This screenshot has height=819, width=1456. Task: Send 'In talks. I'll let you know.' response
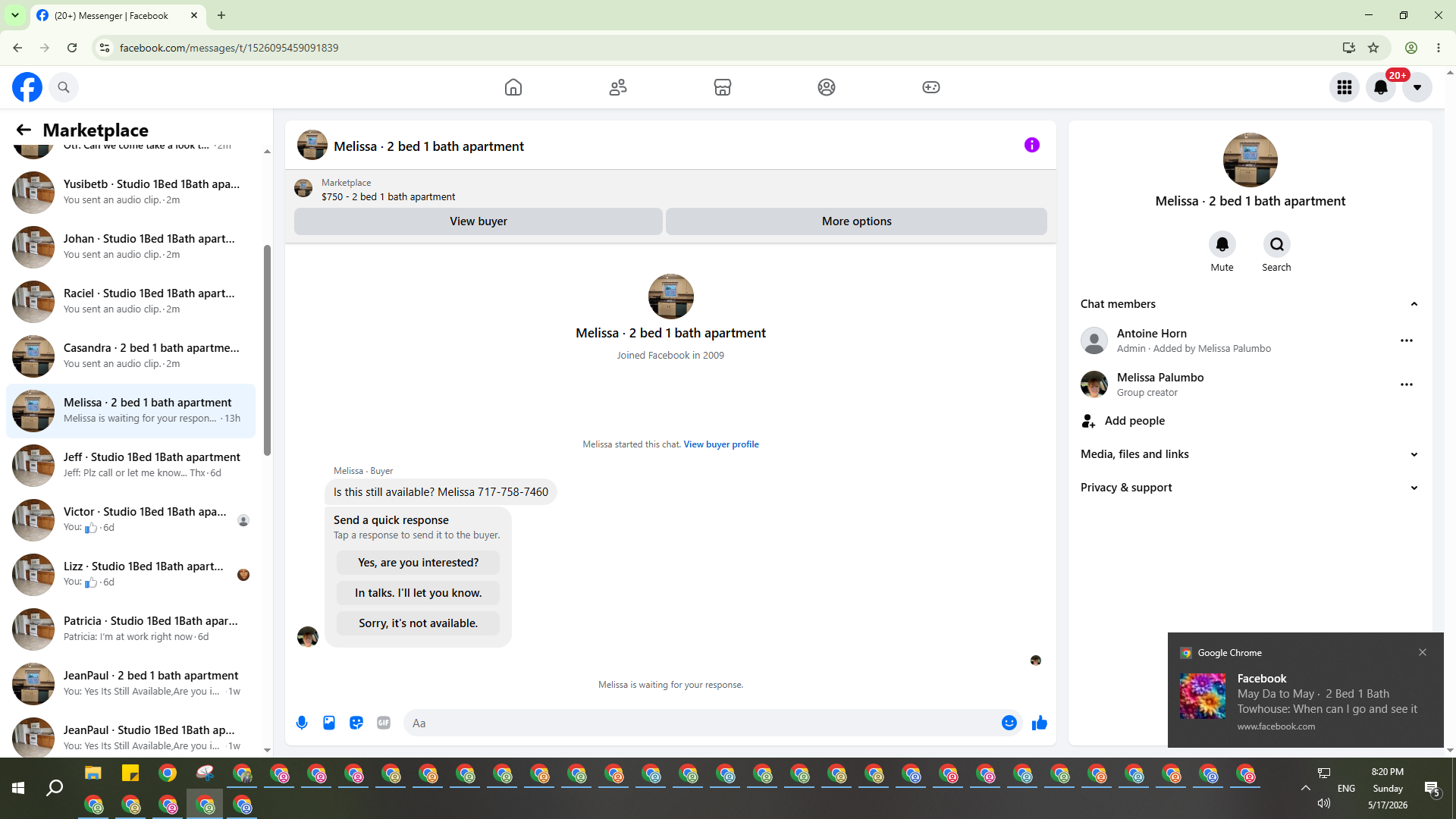pos(419,593)
